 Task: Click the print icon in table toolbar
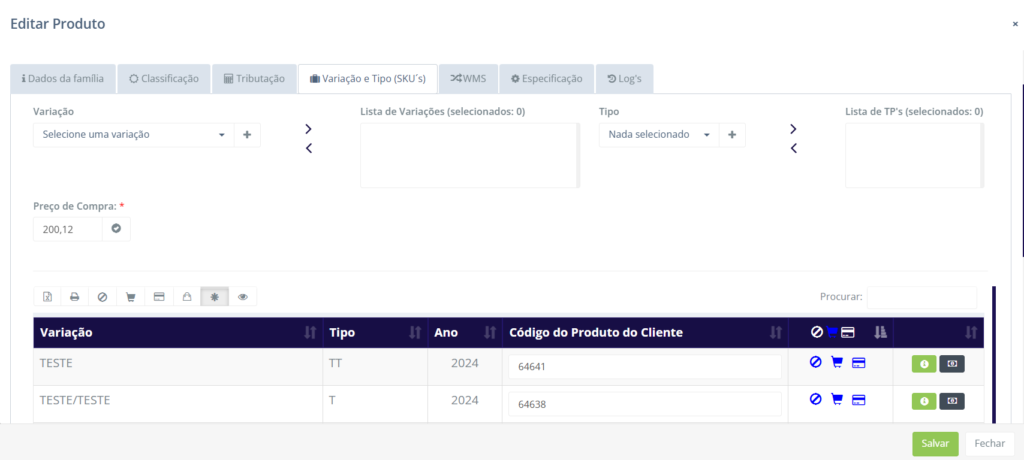point(74,297)
